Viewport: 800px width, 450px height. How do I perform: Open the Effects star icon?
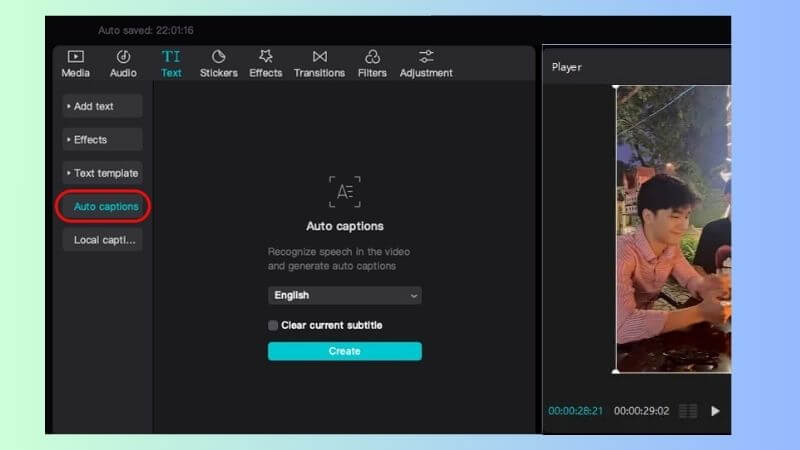click(266, 57)
